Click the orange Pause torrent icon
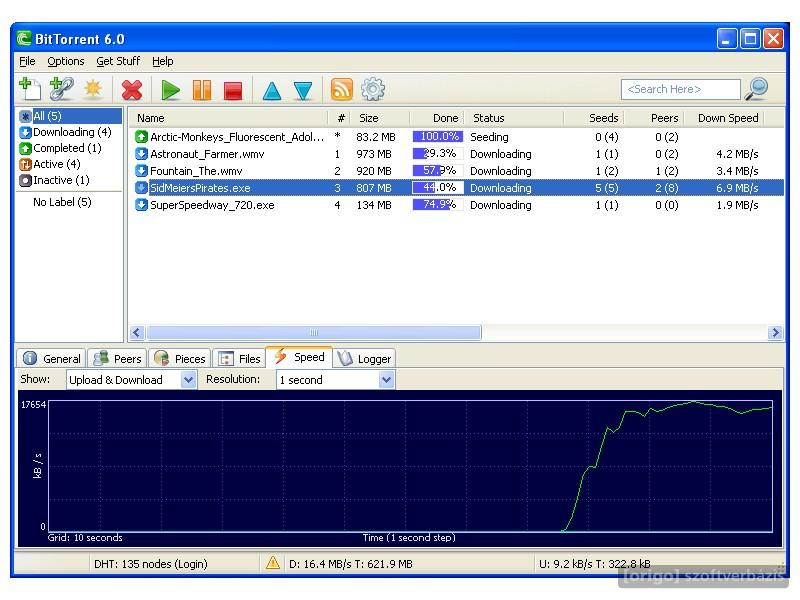Screen dimensions: 800x600 (202, 90)
